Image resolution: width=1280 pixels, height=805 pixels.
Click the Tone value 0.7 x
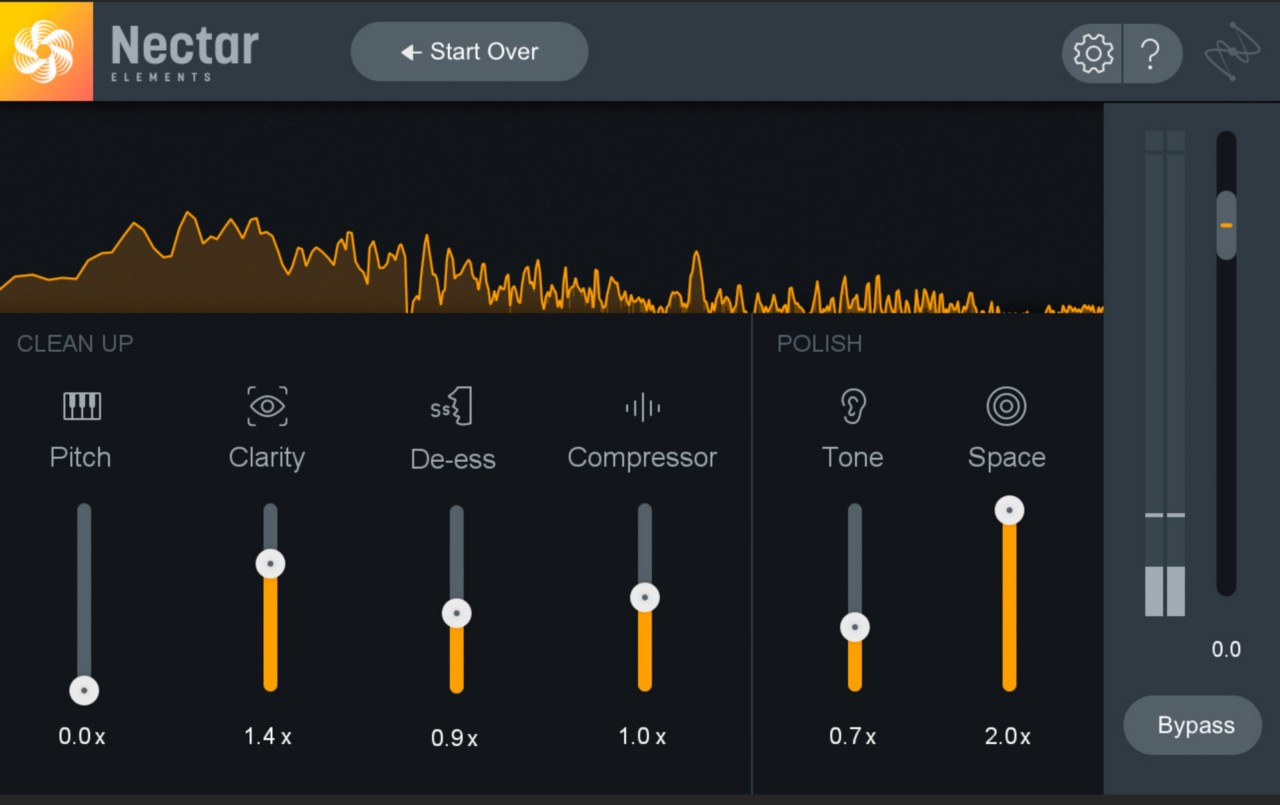[853, 737]
